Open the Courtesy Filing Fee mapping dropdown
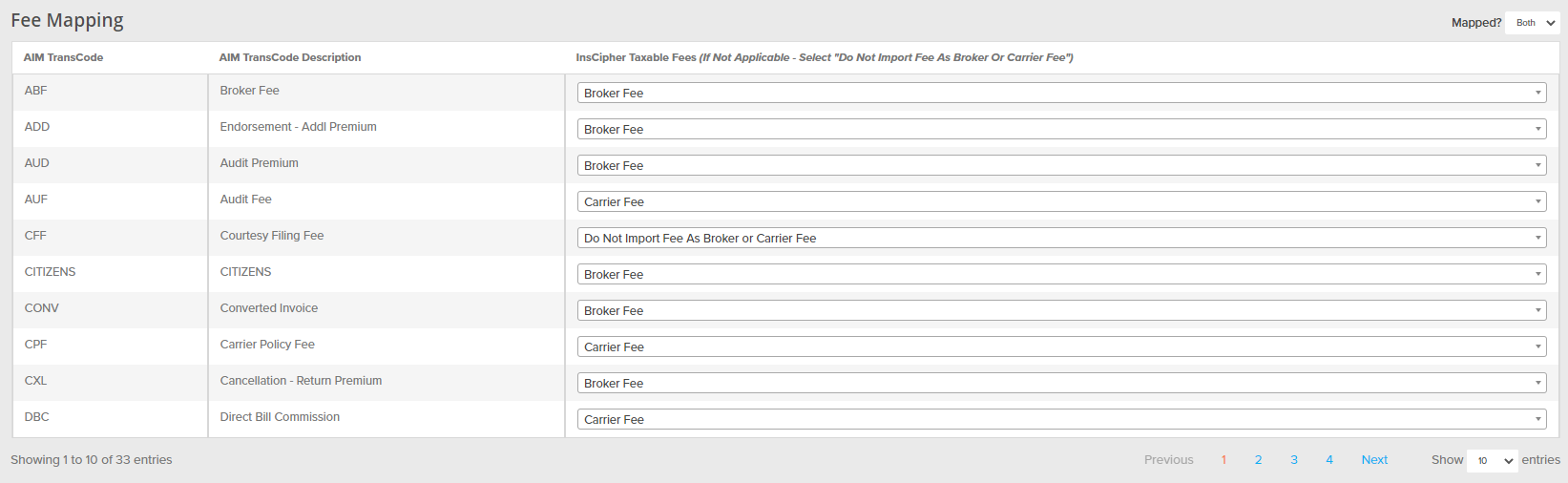 click(1060, 238)
